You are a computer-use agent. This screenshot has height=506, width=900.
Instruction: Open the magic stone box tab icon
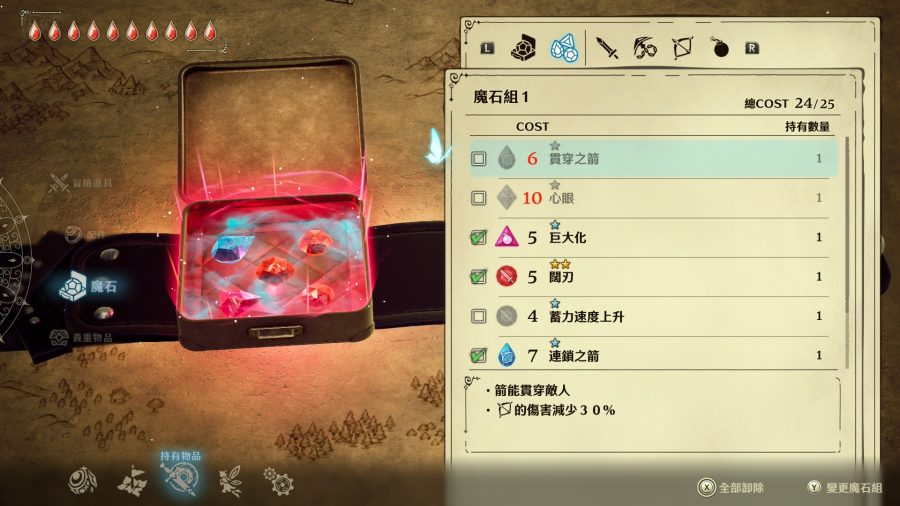pyautogui.click(x=523, y=48)
